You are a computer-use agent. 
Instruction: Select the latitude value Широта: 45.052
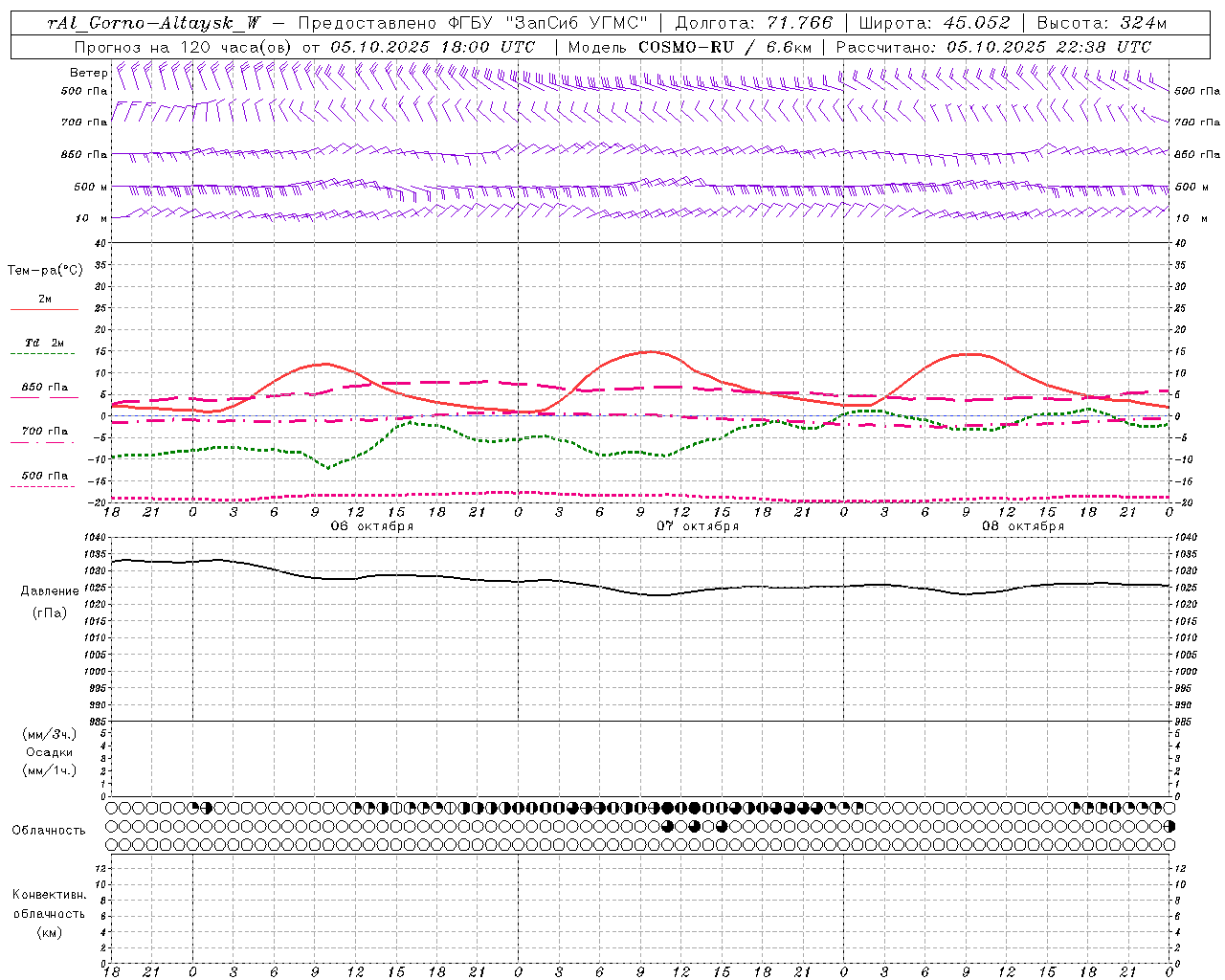point(934,24)
